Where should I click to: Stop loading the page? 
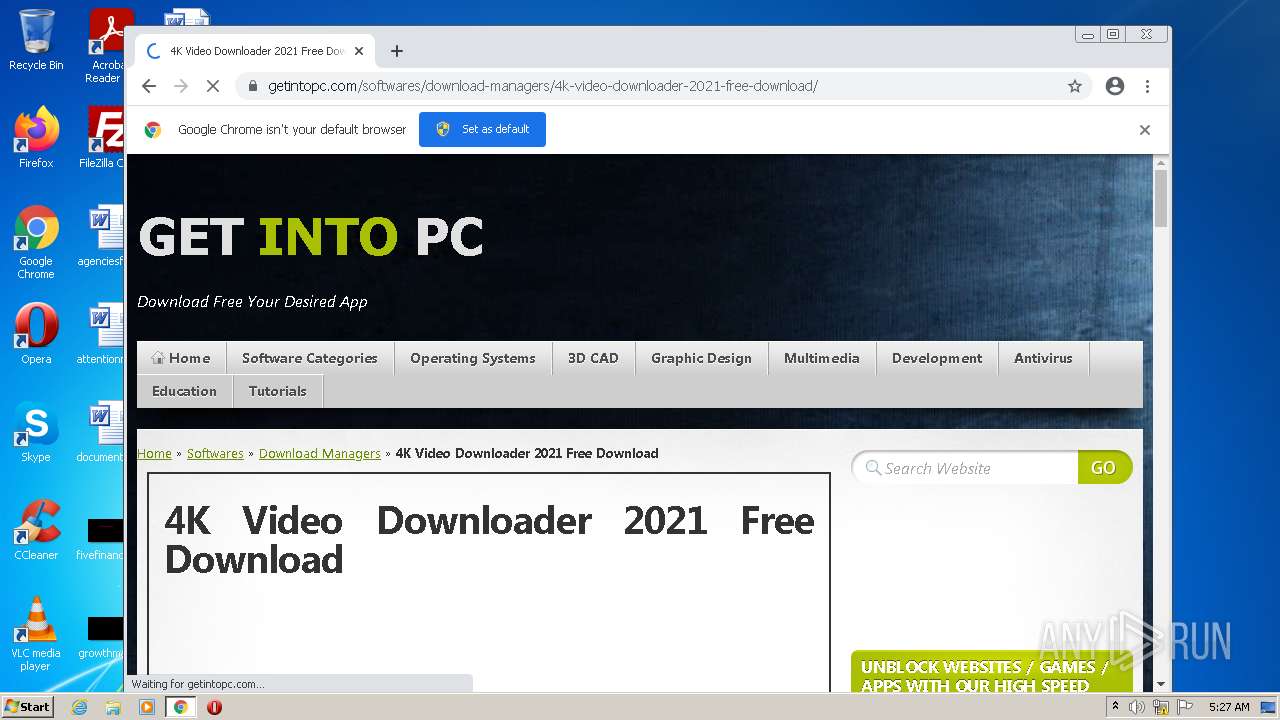[x=212, y=86]
